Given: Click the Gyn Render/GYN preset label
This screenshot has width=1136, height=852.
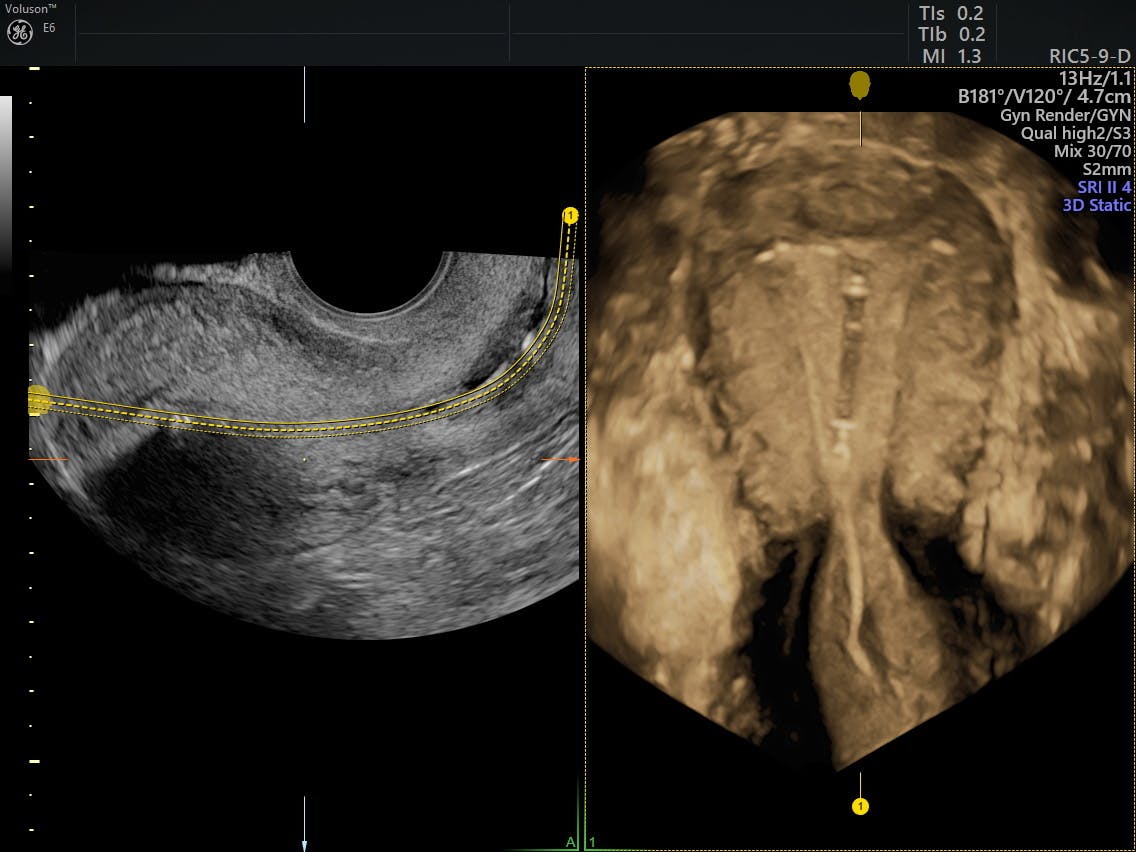Looking at the screenshot, I should coord(1066,115).
